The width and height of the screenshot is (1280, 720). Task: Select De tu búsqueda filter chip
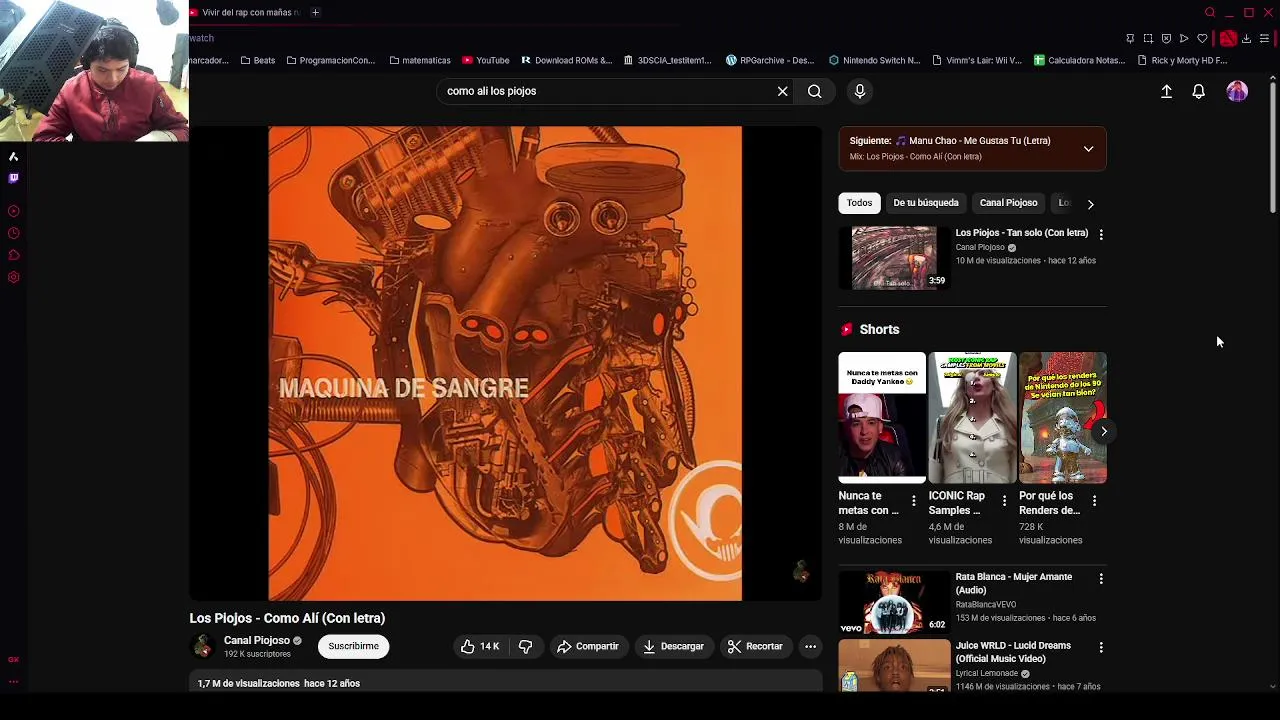point(925,203)
